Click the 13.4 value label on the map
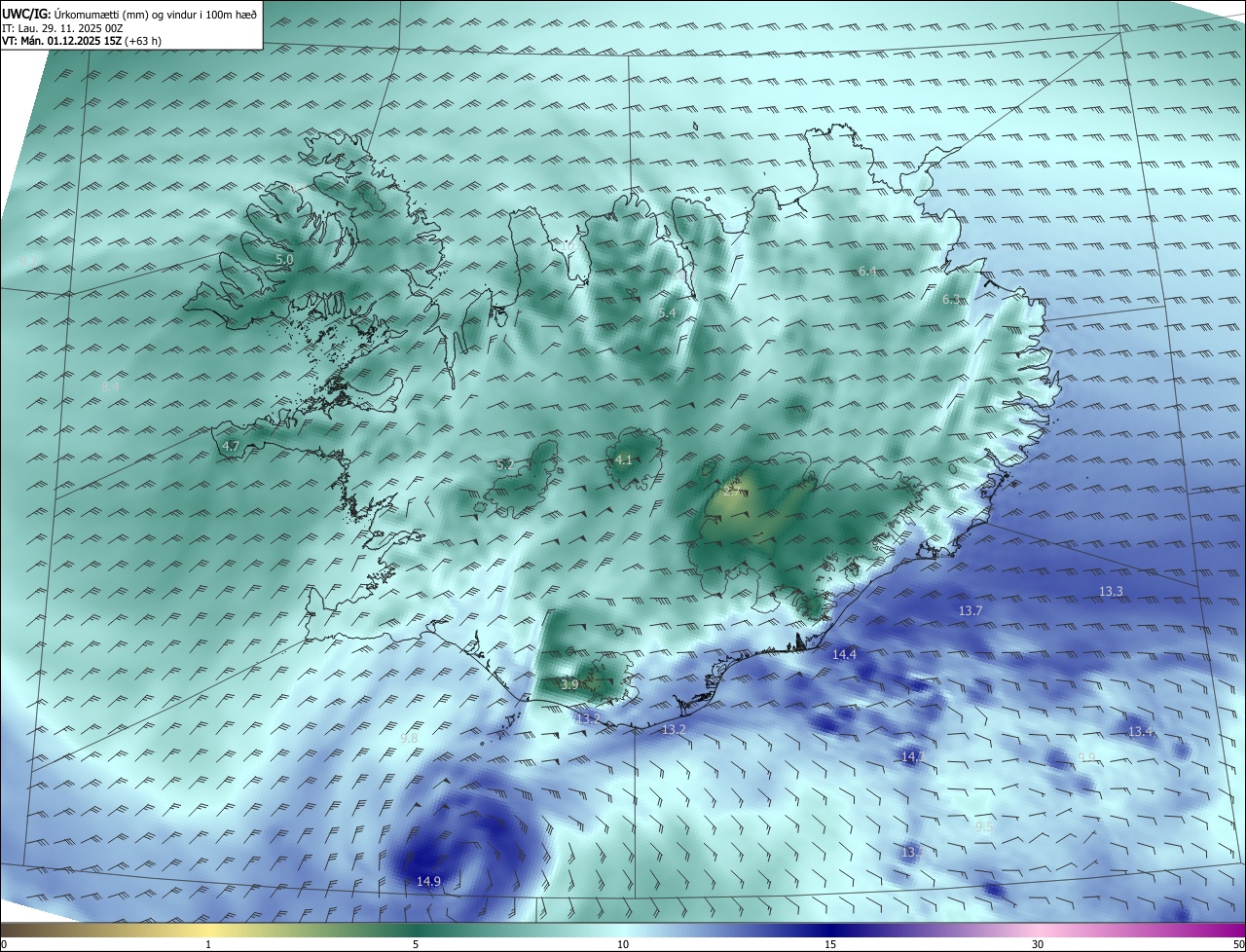1246x952 pixels. [x=1140, y=731]
